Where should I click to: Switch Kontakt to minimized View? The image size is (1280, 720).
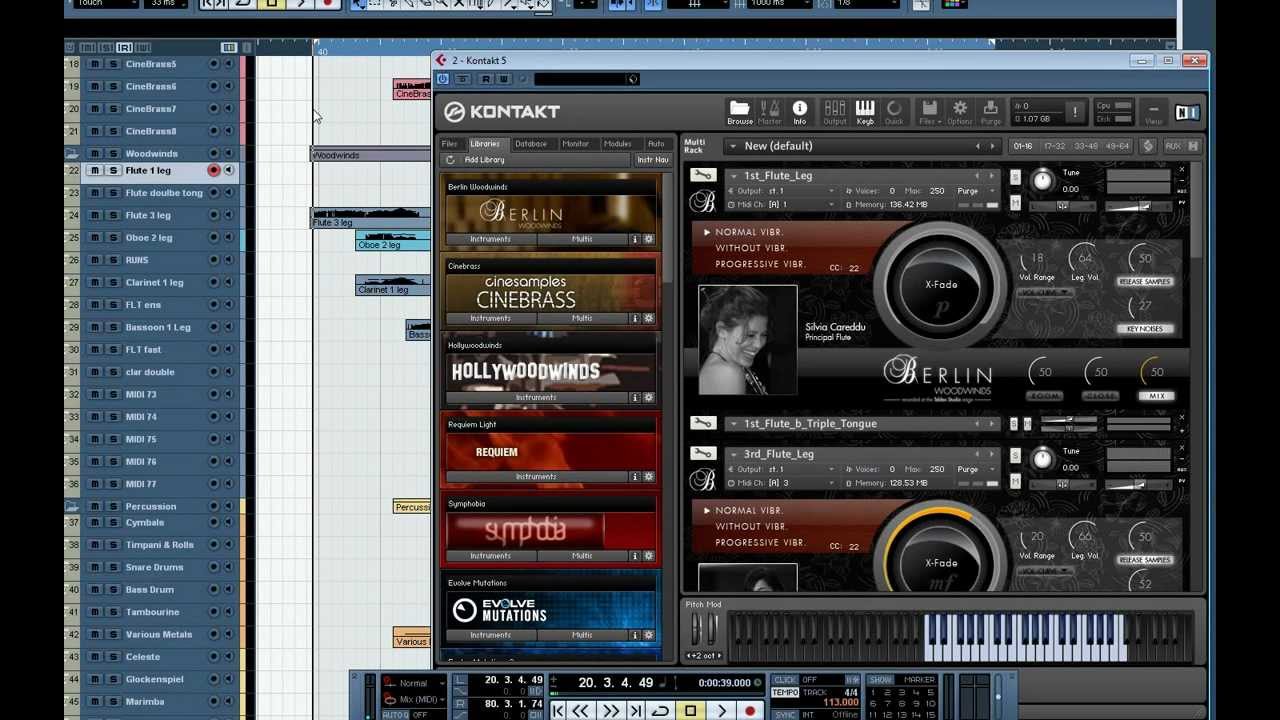click(x=1153, y=112)
